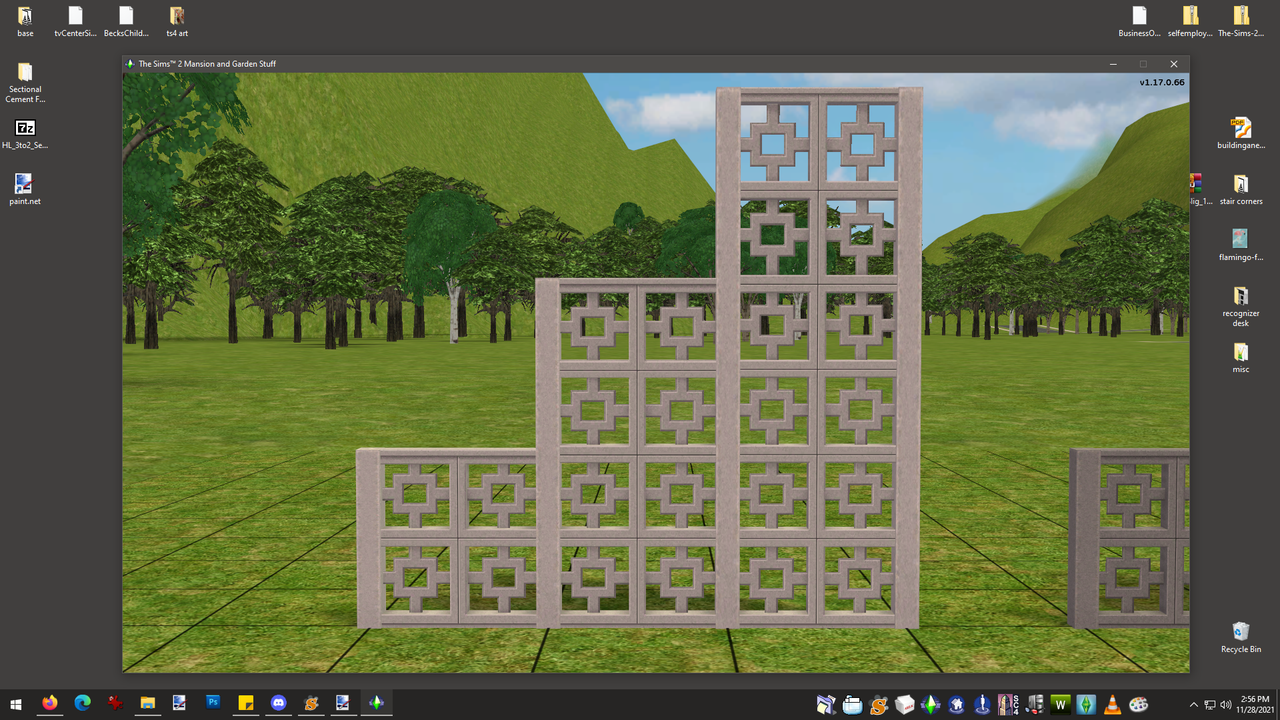Select the 'misc' desktop folder
Image resolution: width=1280 pixels, height=720 pixels.
coord(1241,358)
